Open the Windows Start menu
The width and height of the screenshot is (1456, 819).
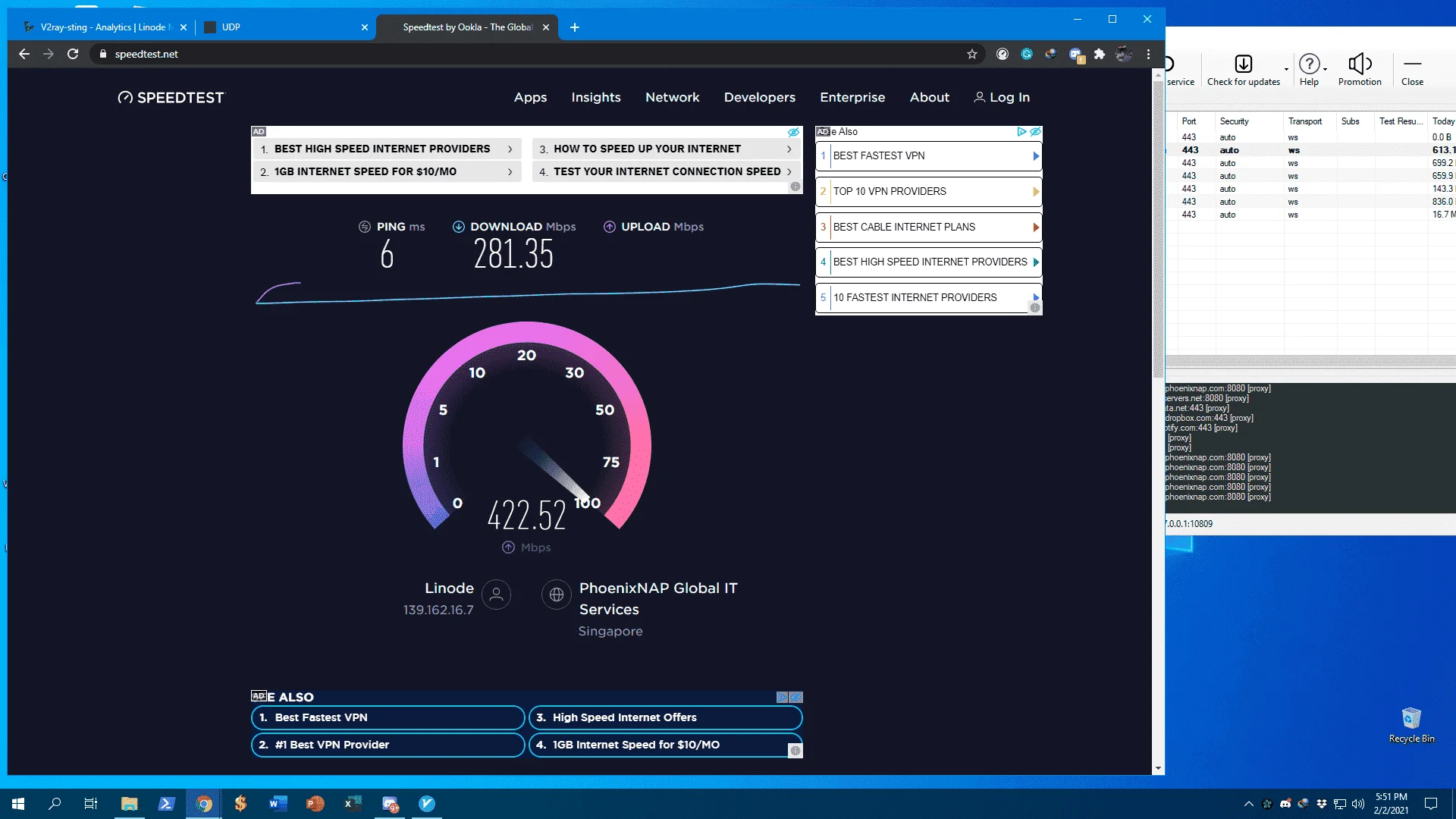click(18, 804)
